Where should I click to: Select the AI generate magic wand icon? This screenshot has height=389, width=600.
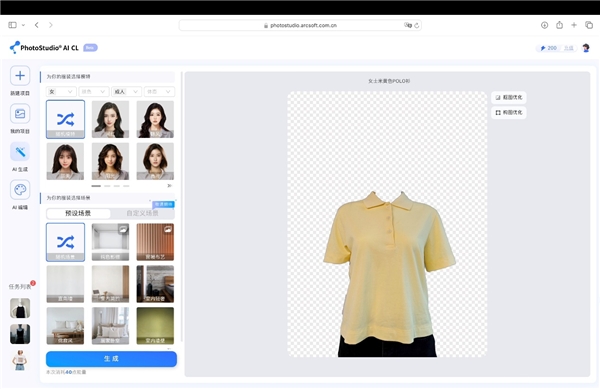pos(20,152)
